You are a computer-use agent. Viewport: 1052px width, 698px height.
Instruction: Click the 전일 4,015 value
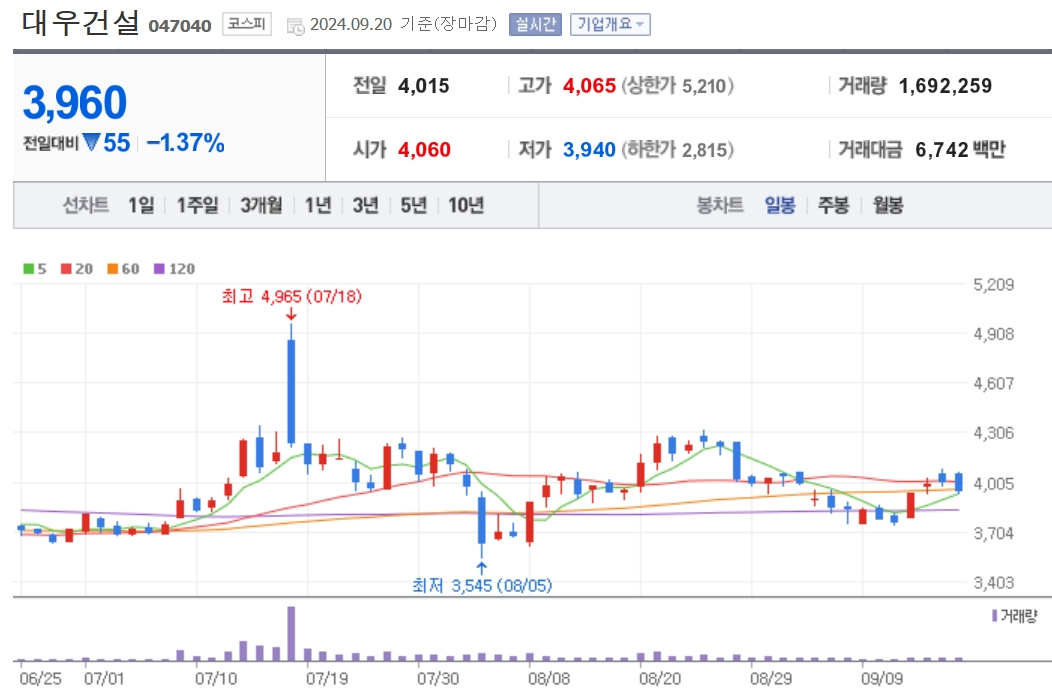coord(423,86)
